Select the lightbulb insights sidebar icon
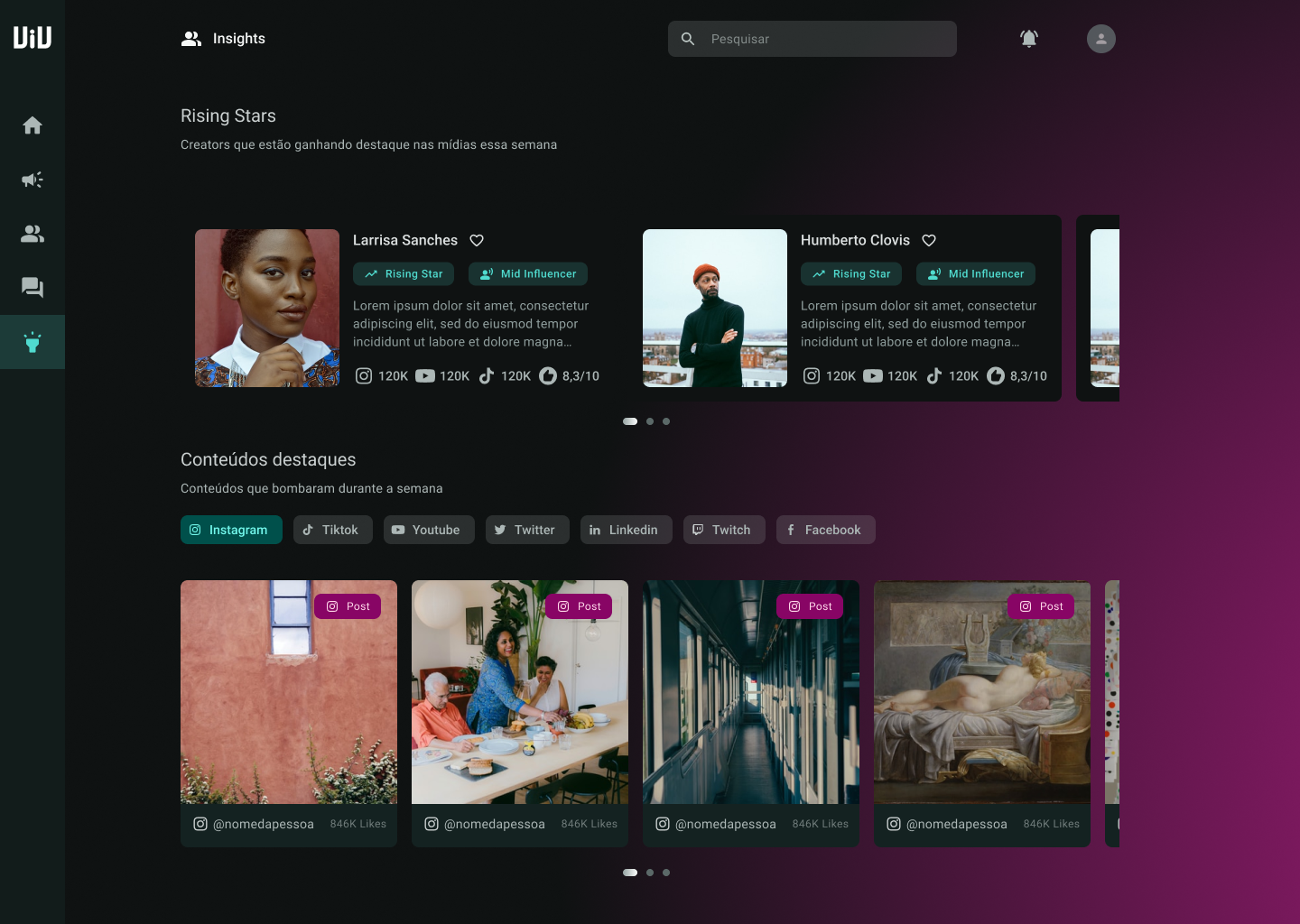1300x924 pixels. (32, 342)
